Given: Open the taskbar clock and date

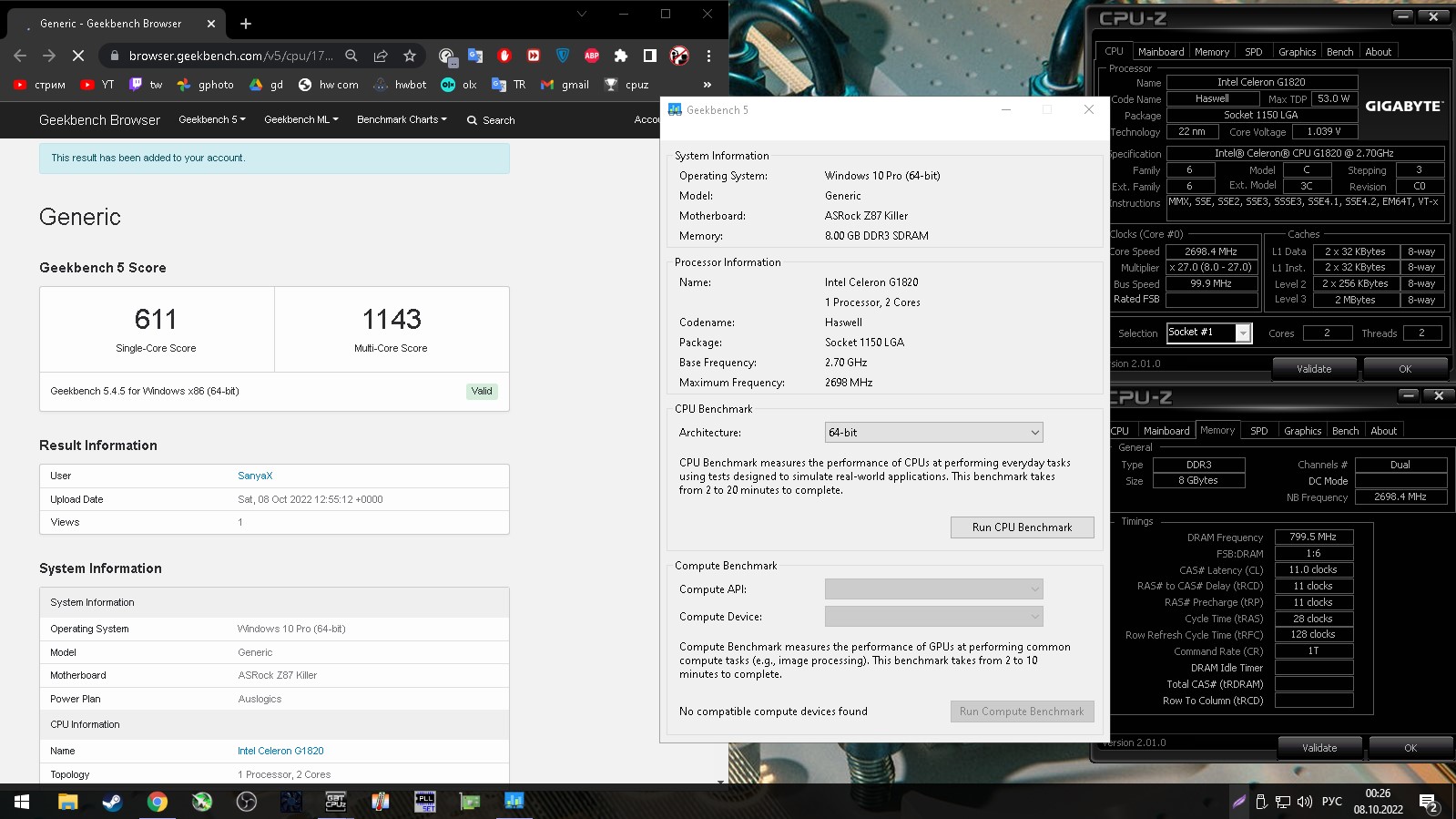Looking at the screenshot, I should point(1378,802).
